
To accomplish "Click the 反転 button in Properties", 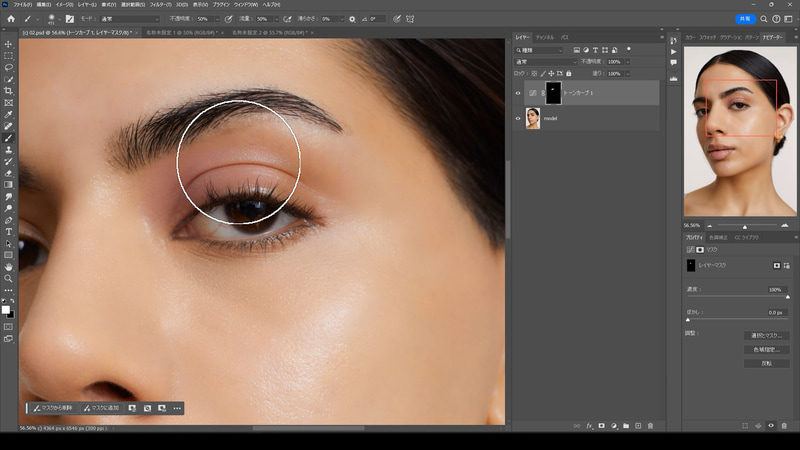I will 767,363.
